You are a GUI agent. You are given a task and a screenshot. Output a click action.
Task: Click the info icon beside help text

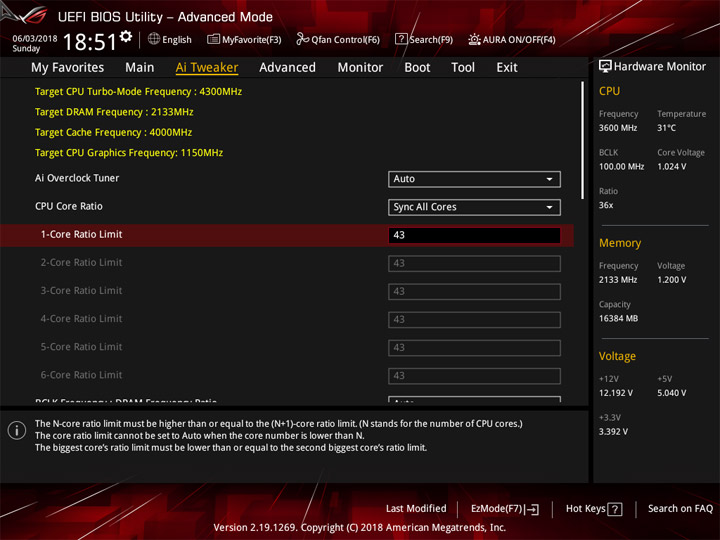(17, 430)
